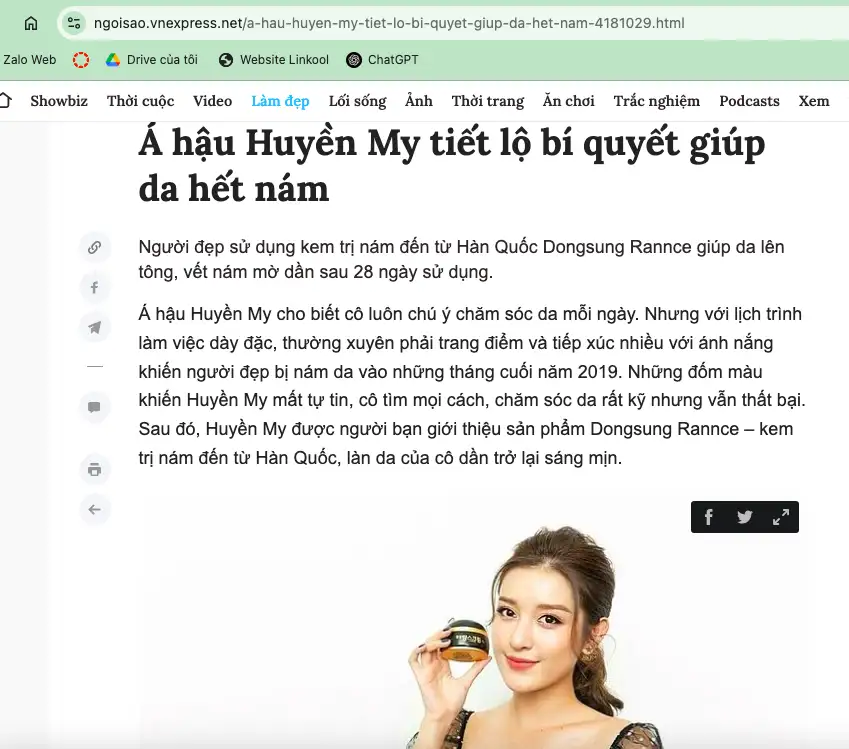Navigate to the Thời trang section

click(x=487, y=101)
